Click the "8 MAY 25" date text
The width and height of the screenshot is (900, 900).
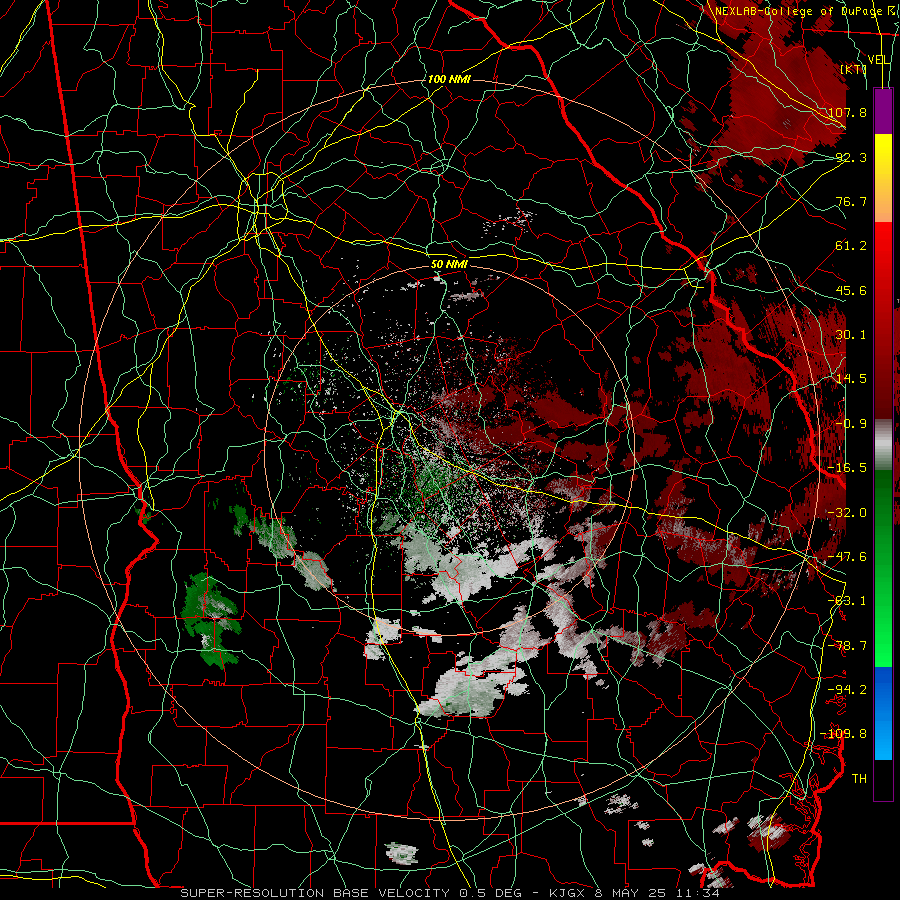point(629,893)
